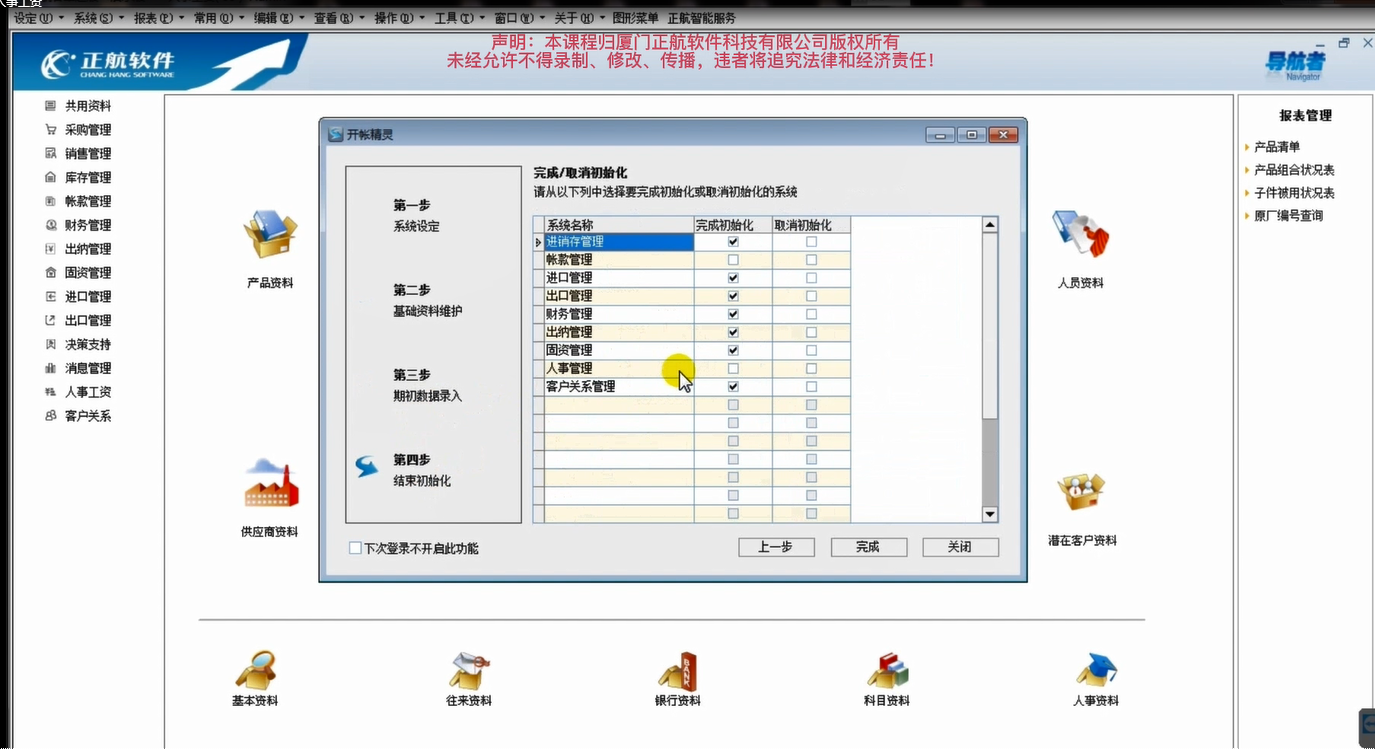Image resolution: width=1375 pixels, height=749 pixels.
Task: Check 完成初始化 for 人事管理
Action: tap(733, 368)
